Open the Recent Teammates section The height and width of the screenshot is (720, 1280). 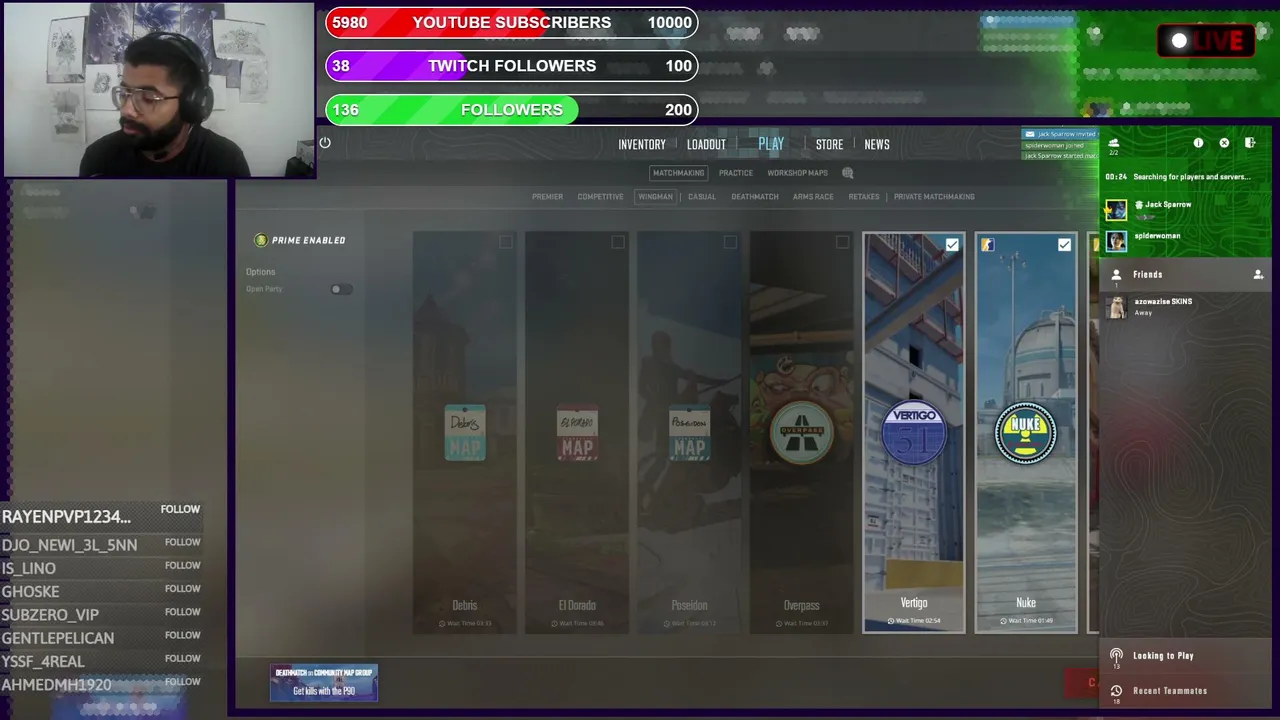[x=1185, y=690]
